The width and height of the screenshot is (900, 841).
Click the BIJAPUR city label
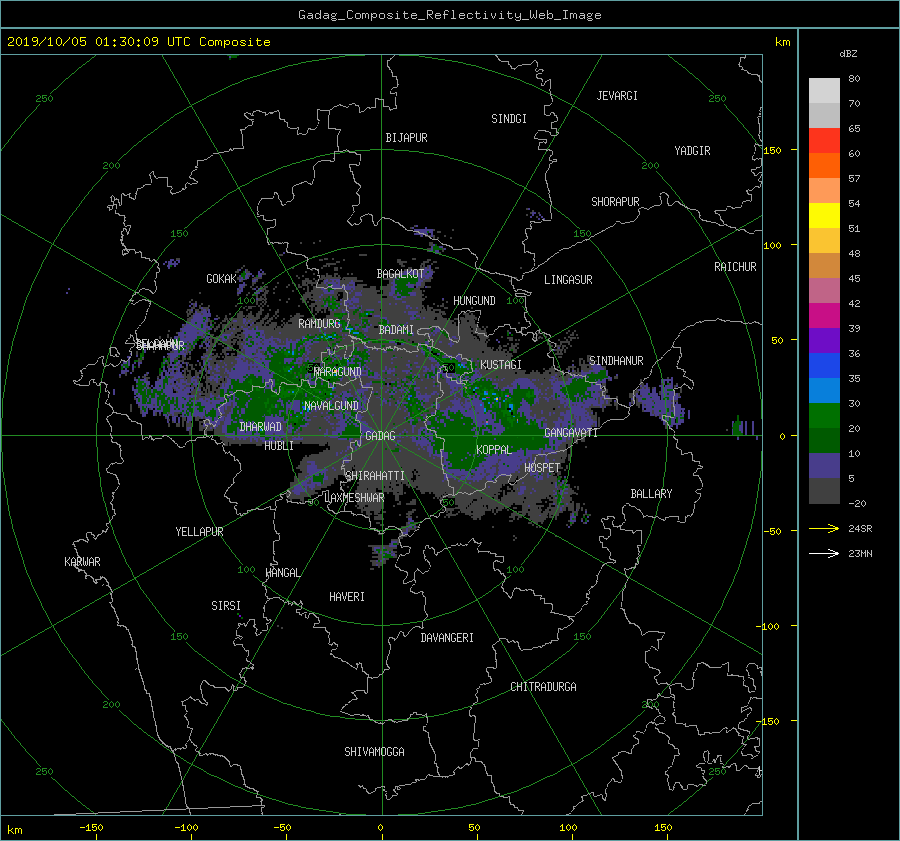click(x=406, y=138)
